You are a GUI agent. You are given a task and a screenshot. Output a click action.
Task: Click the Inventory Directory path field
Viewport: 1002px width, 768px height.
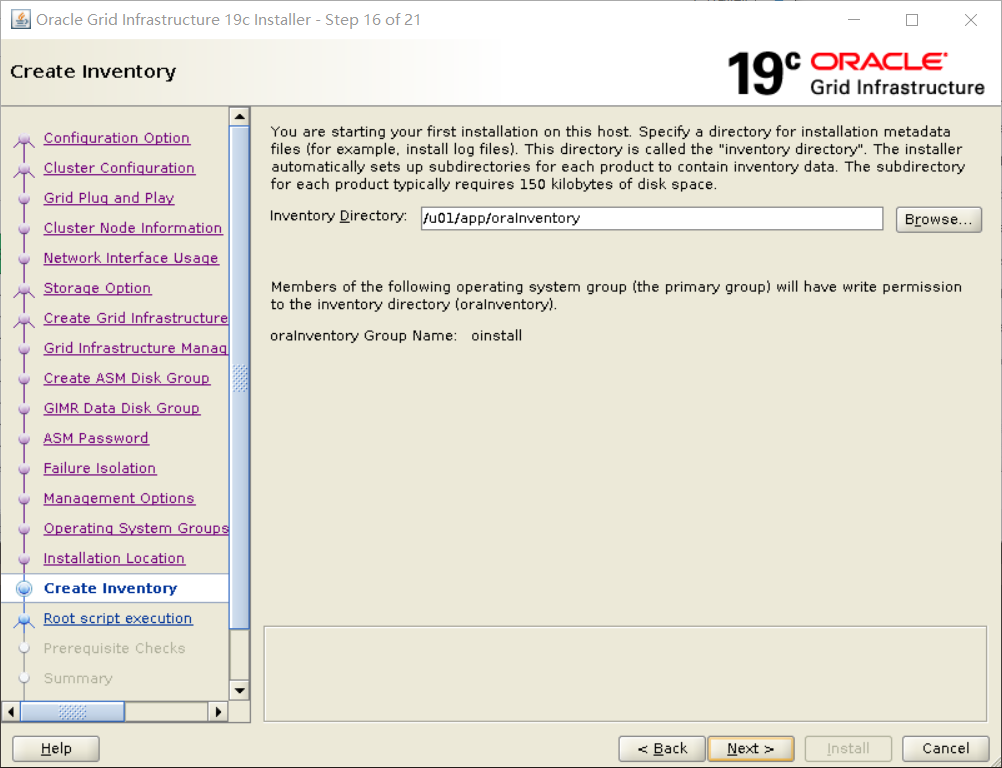(652, 219)
